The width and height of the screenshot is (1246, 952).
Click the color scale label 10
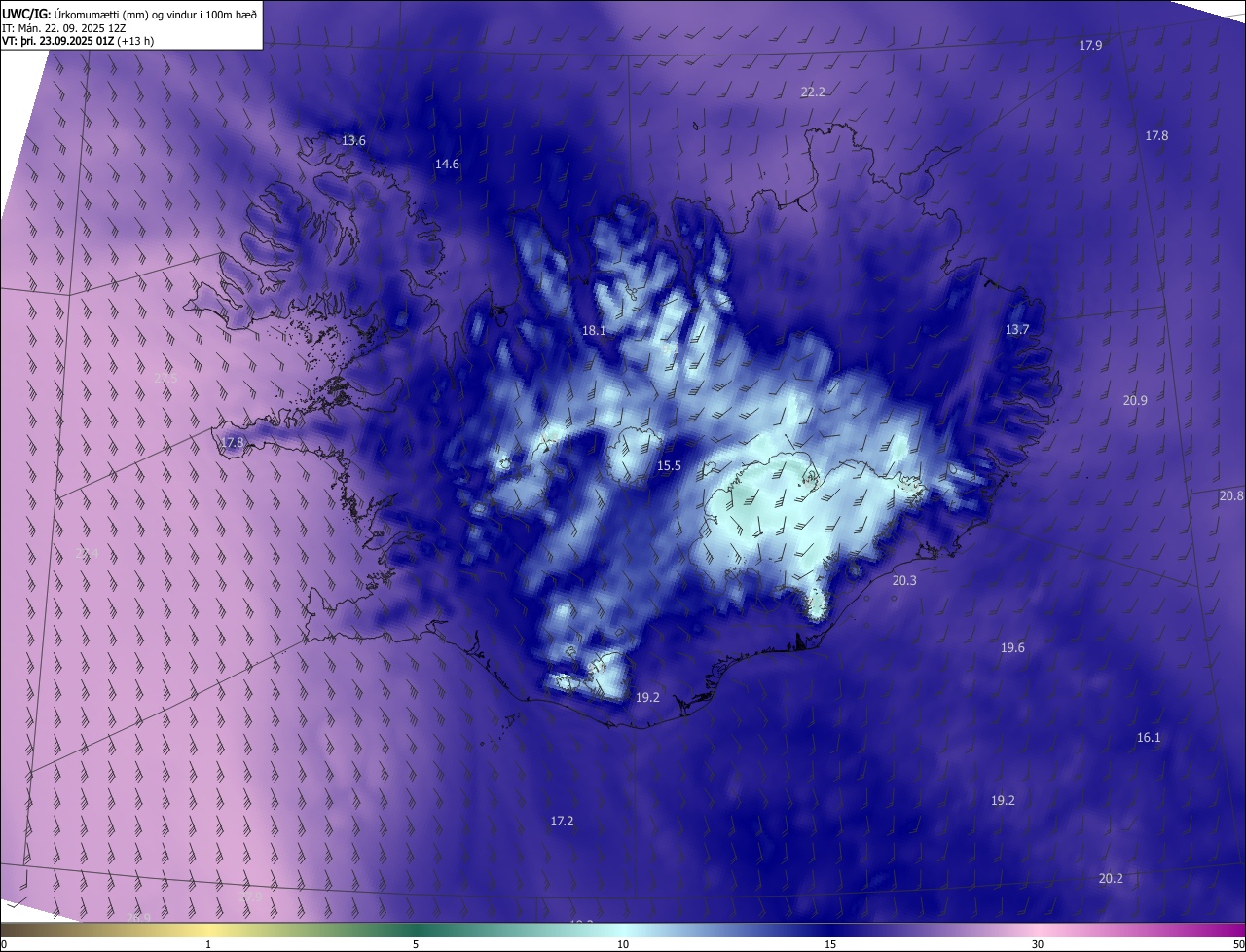pyautogui.click(x=623, y=944)
